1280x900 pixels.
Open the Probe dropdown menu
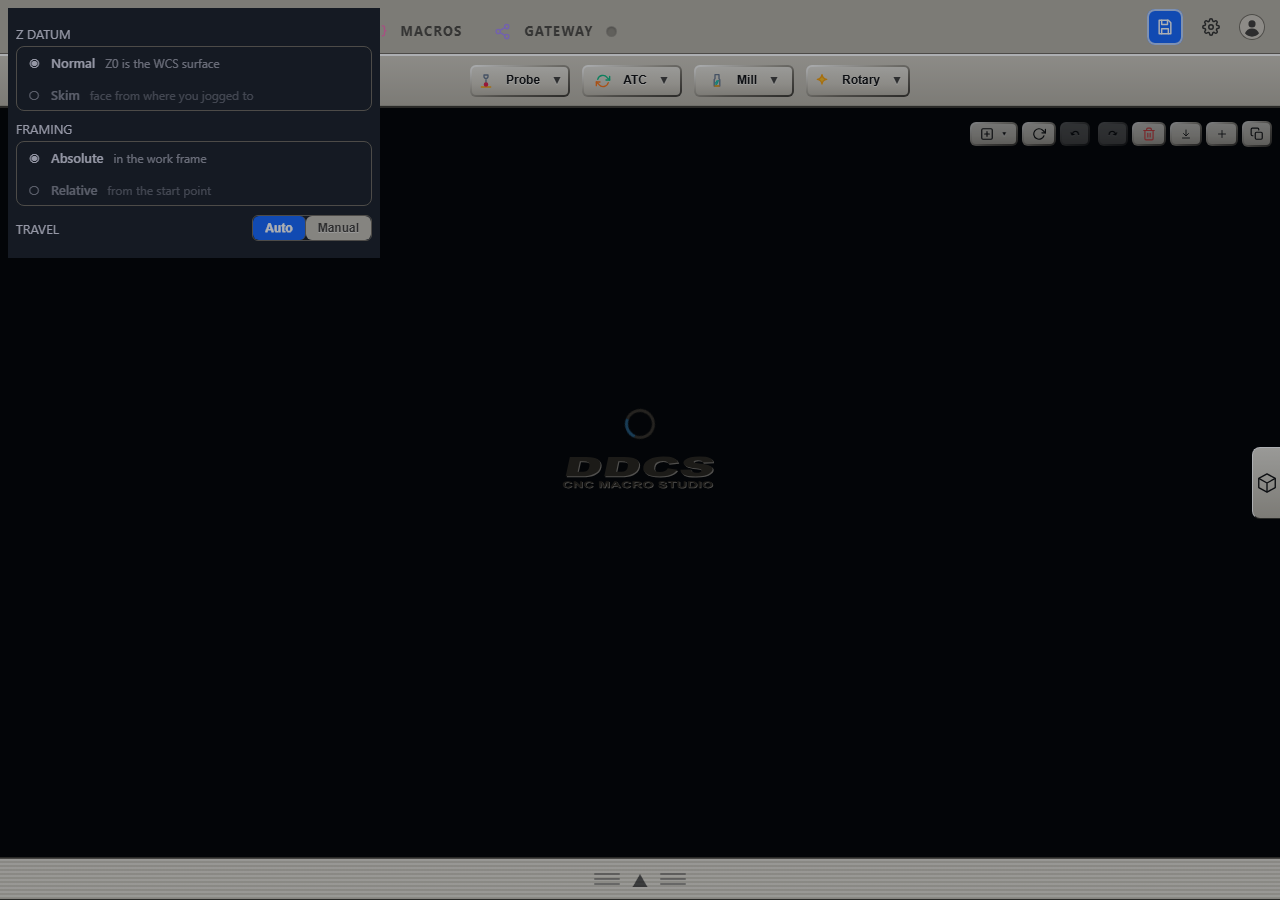(x=520, y=80)
